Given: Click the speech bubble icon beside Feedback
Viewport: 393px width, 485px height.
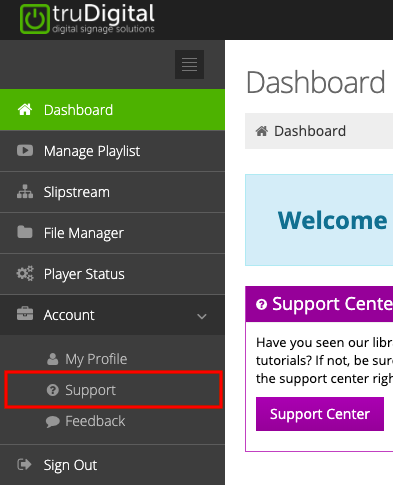Looking at the screenshot, I should [x=53, y=422].
